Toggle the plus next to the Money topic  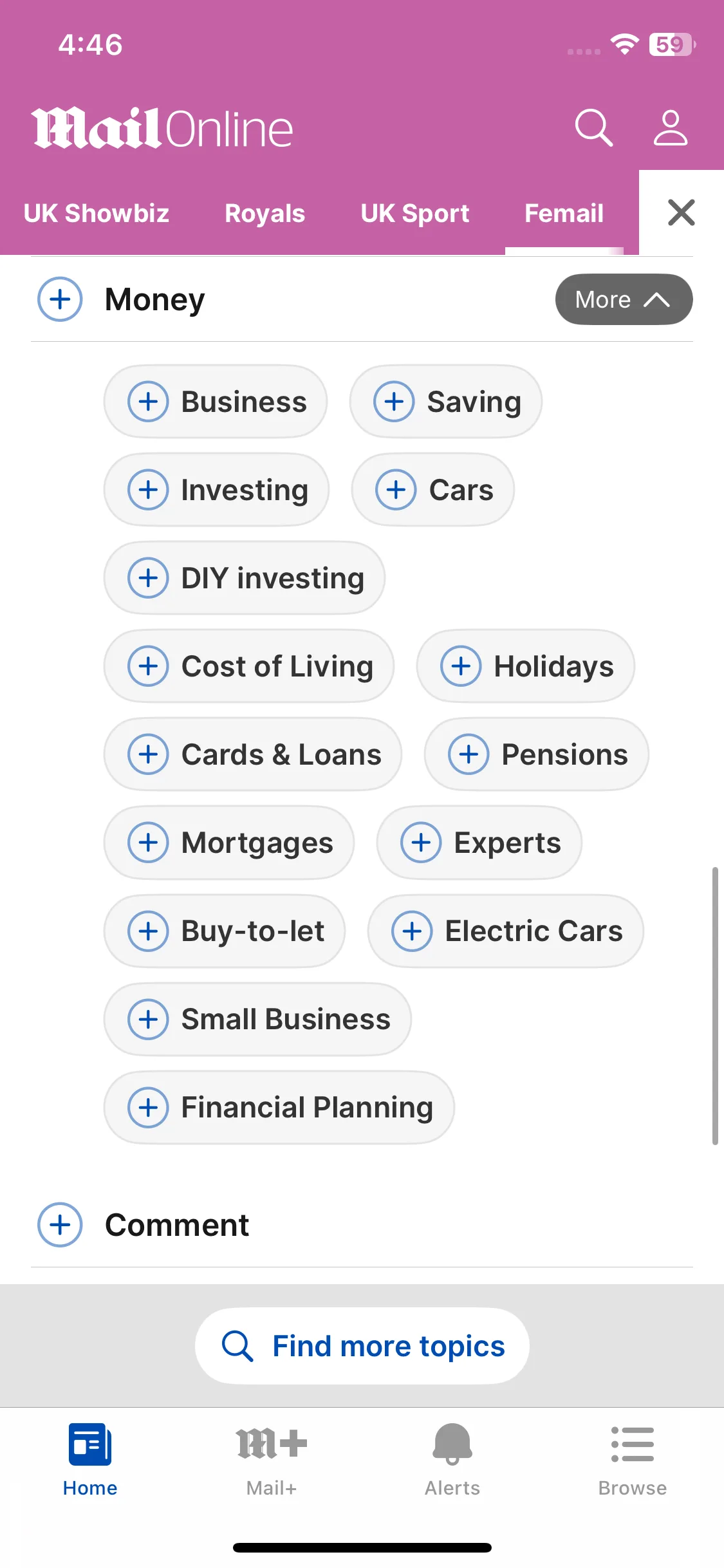(60, 299)
